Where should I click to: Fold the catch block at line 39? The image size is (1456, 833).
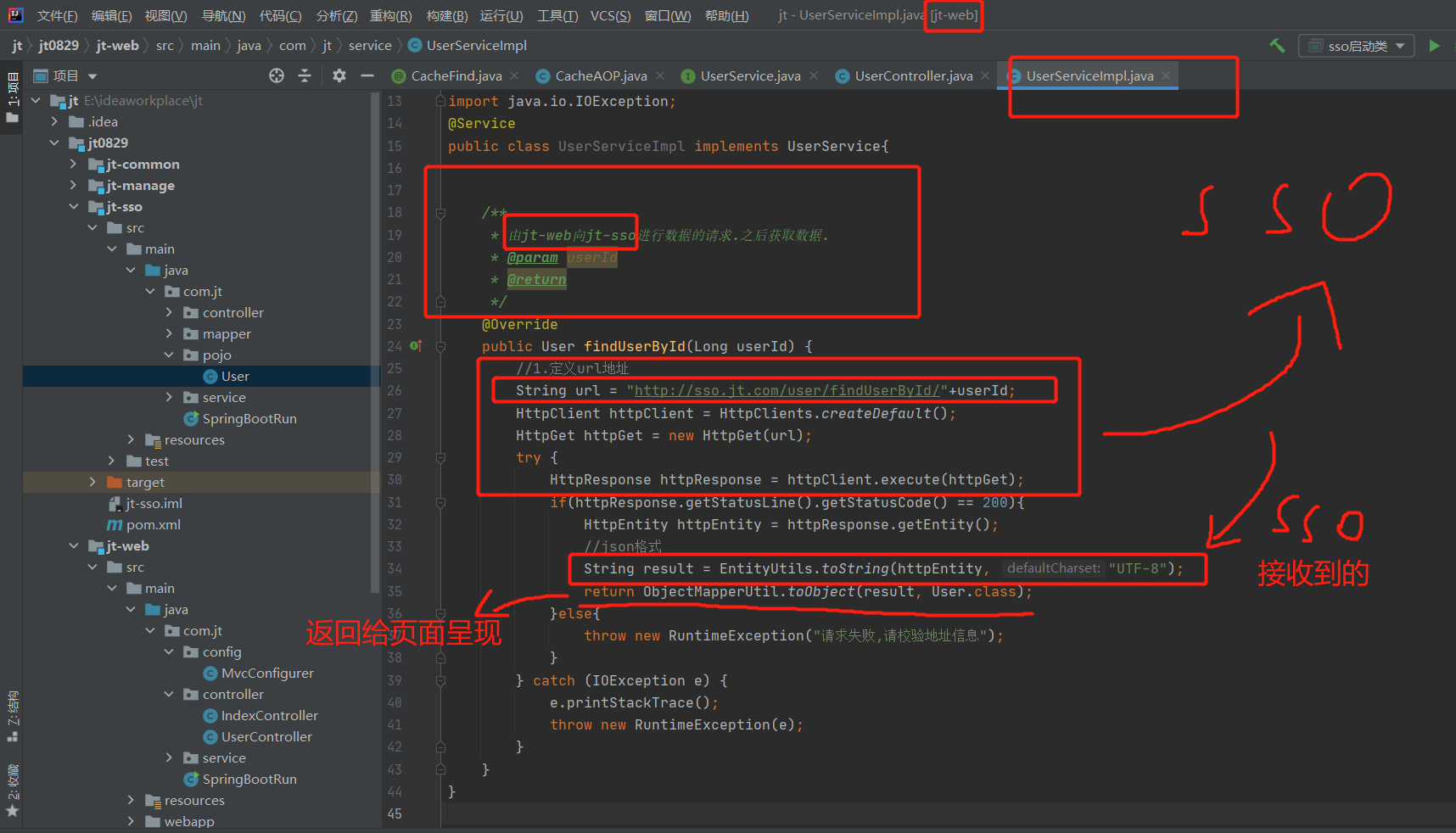(440, 680)
